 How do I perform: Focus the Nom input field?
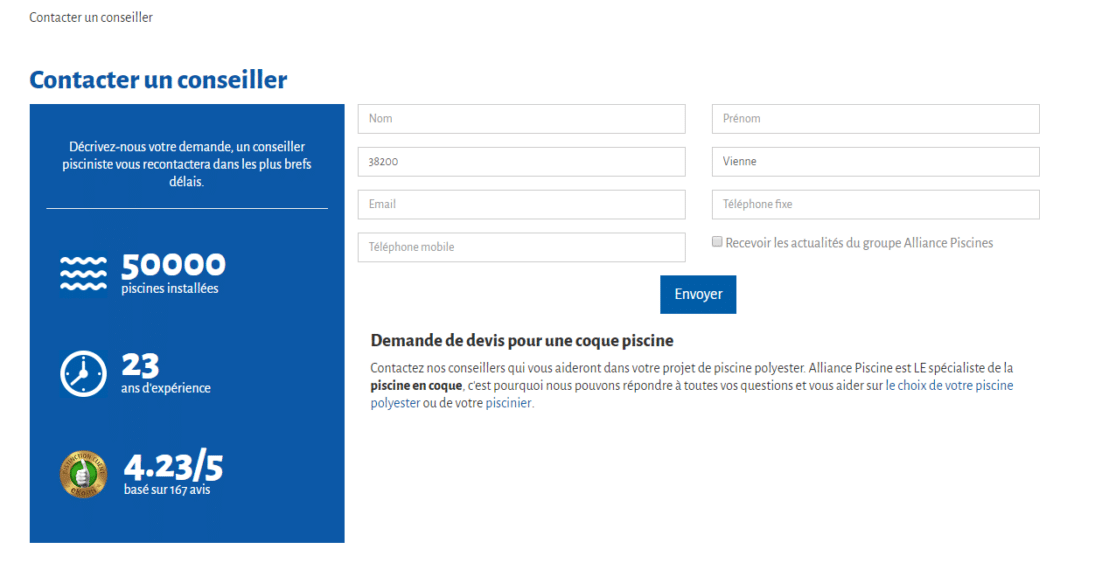521,119
